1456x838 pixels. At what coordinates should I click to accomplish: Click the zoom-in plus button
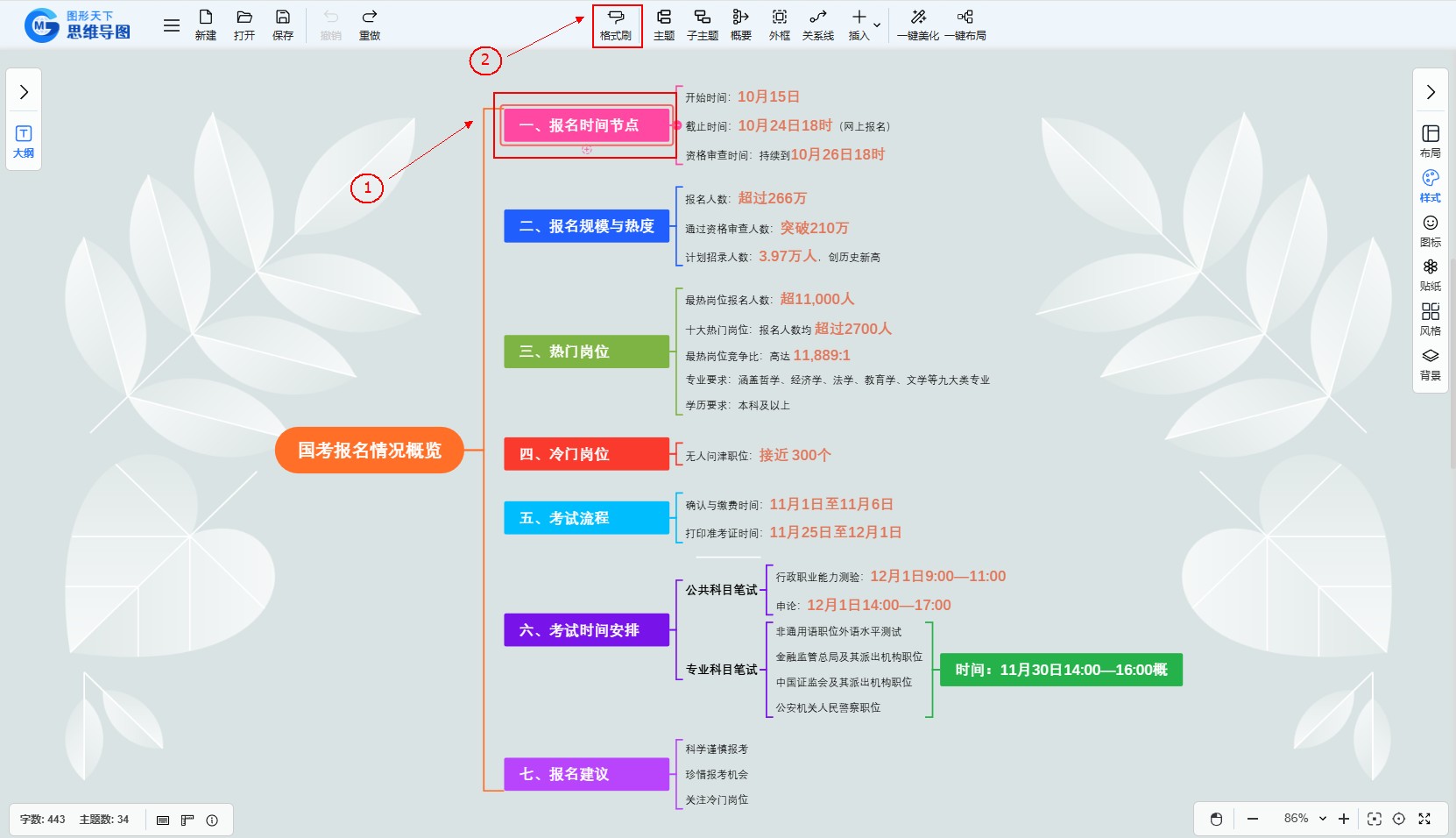tap(1344, 819)
